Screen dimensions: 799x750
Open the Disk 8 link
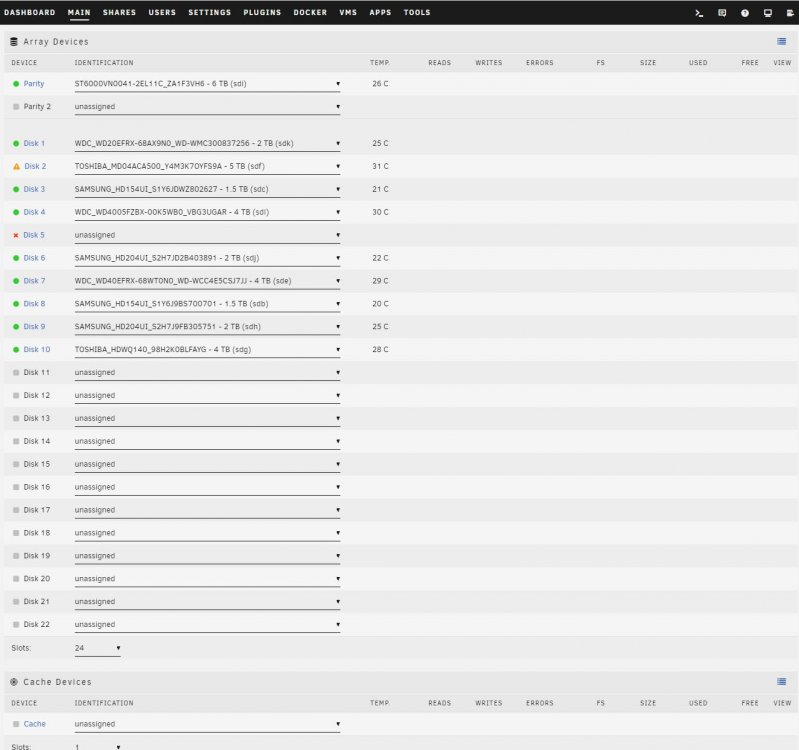click(34, 304)
